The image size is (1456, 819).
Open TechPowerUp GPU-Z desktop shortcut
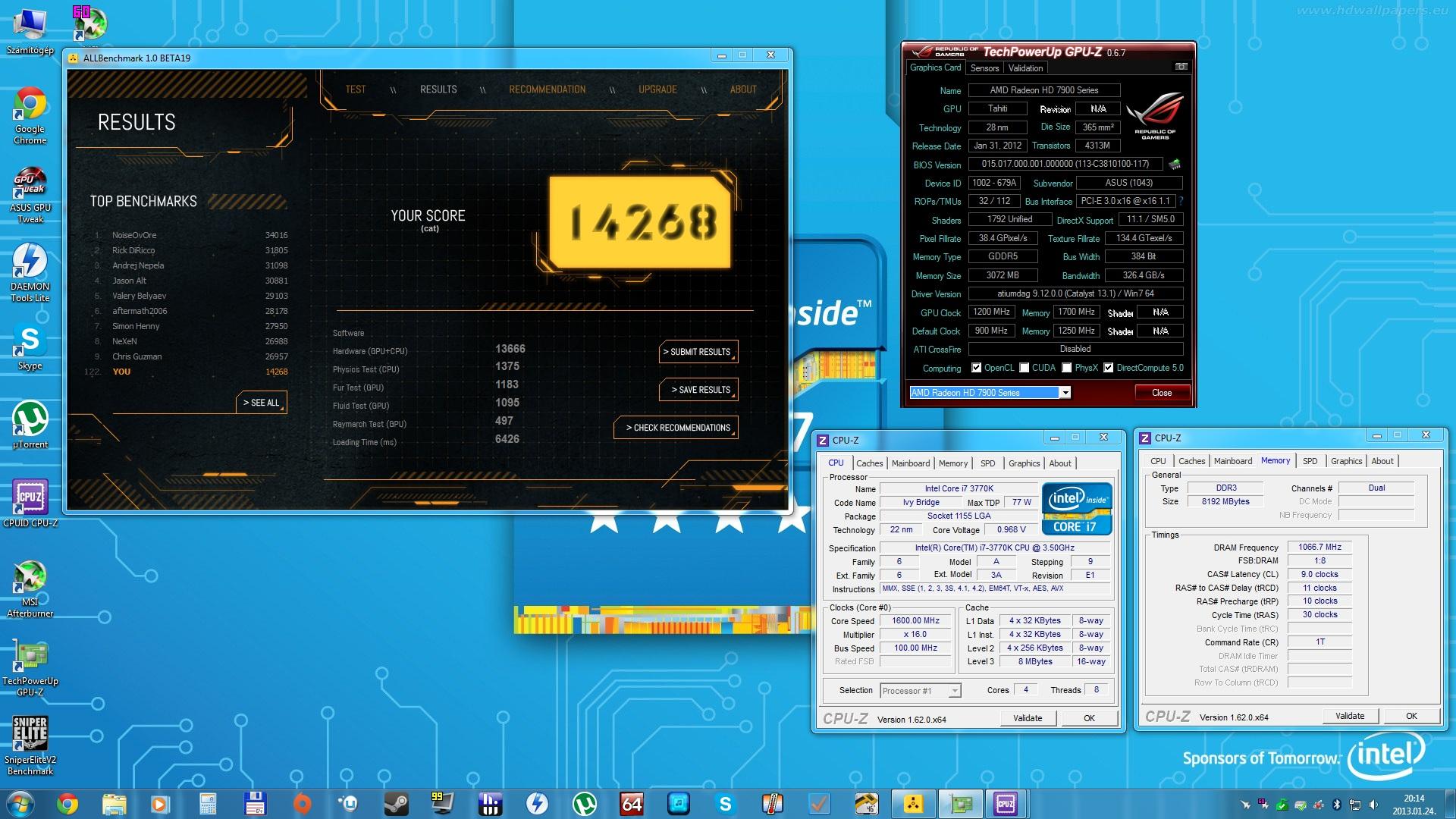click(30, 667)
